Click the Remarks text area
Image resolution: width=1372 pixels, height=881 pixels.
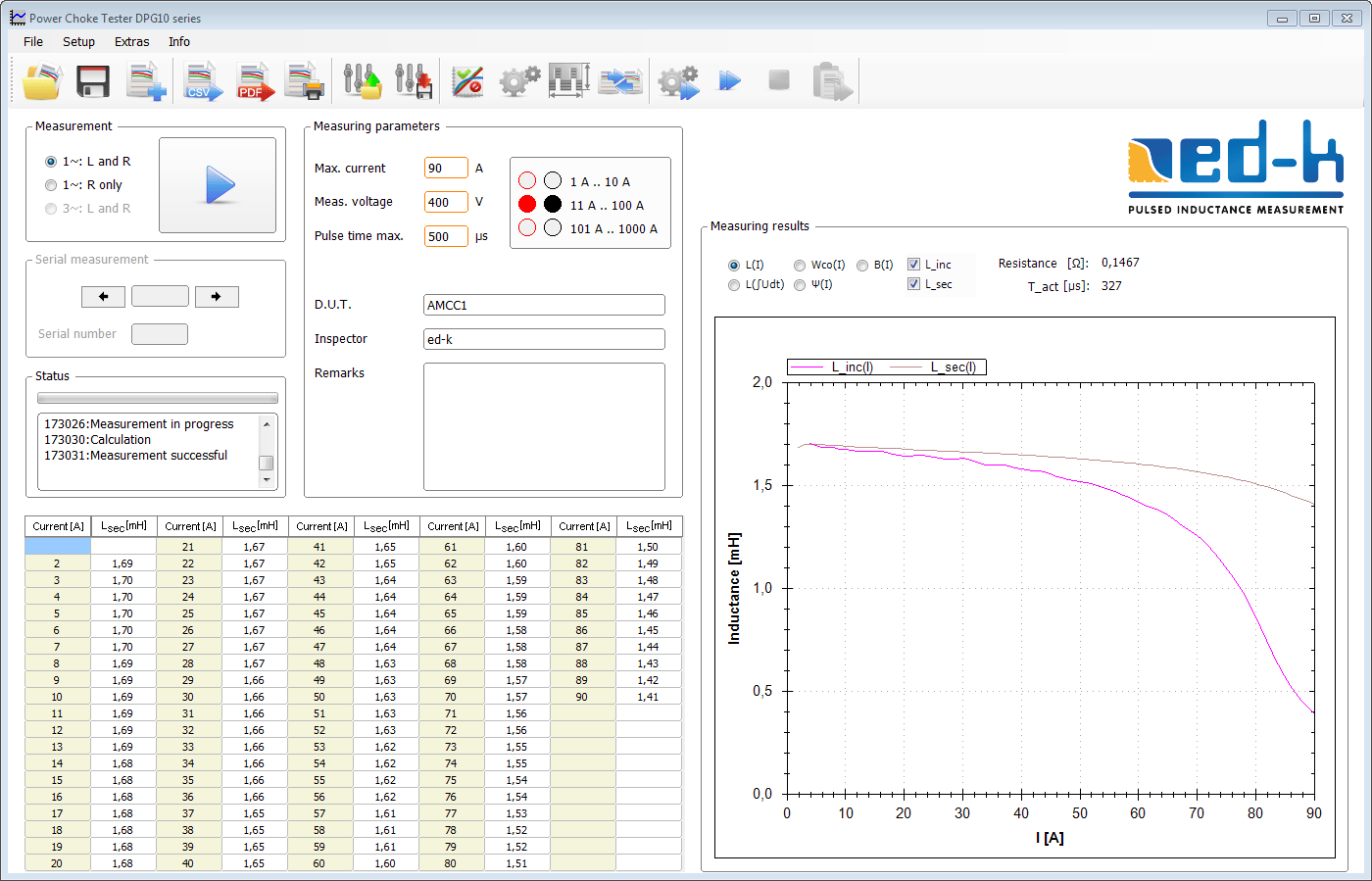(544, 426)
